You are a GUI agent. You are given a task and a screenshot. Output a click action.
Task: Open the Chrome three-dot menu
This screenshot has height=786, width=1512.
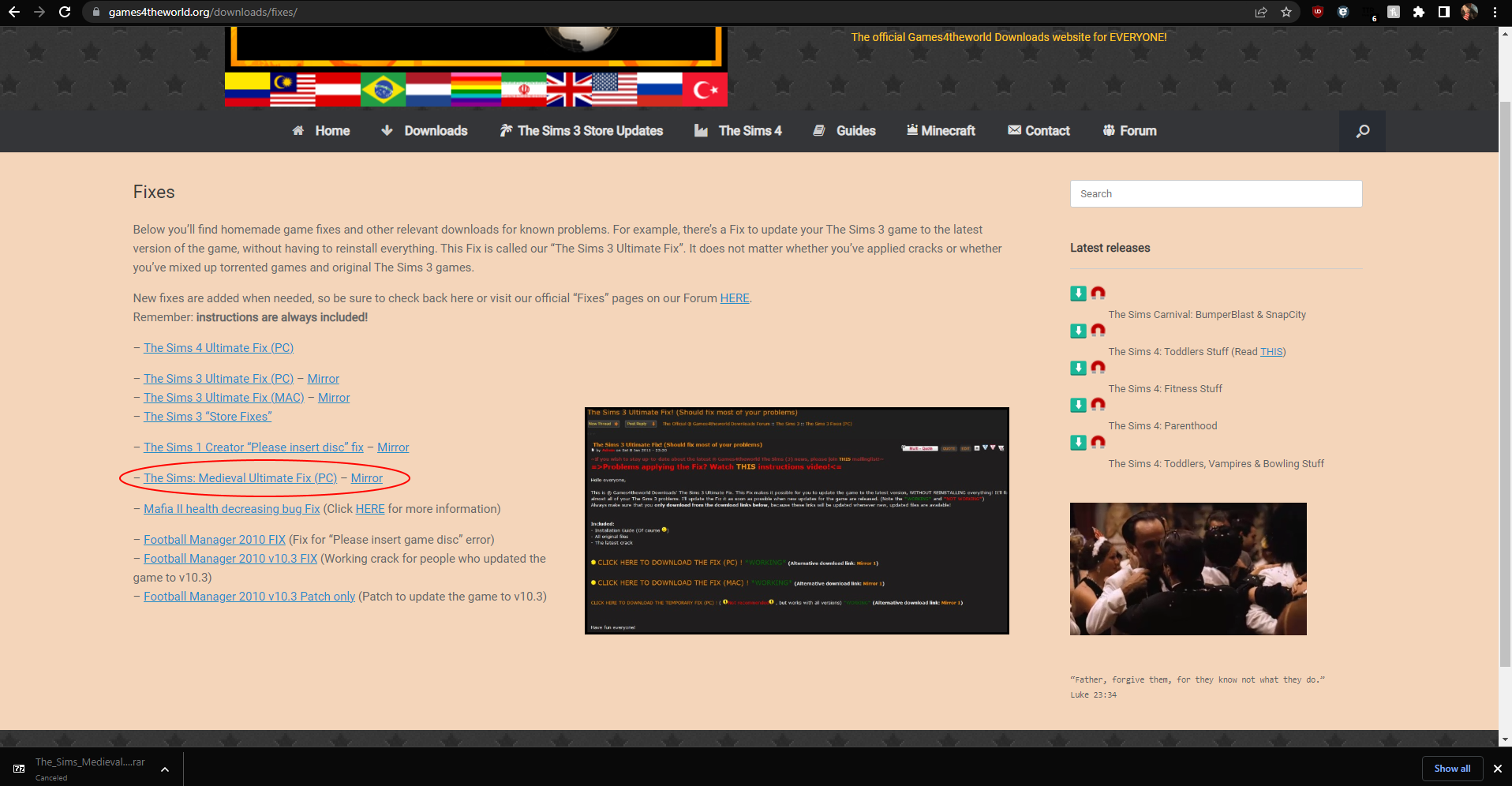pos(1495,12)
